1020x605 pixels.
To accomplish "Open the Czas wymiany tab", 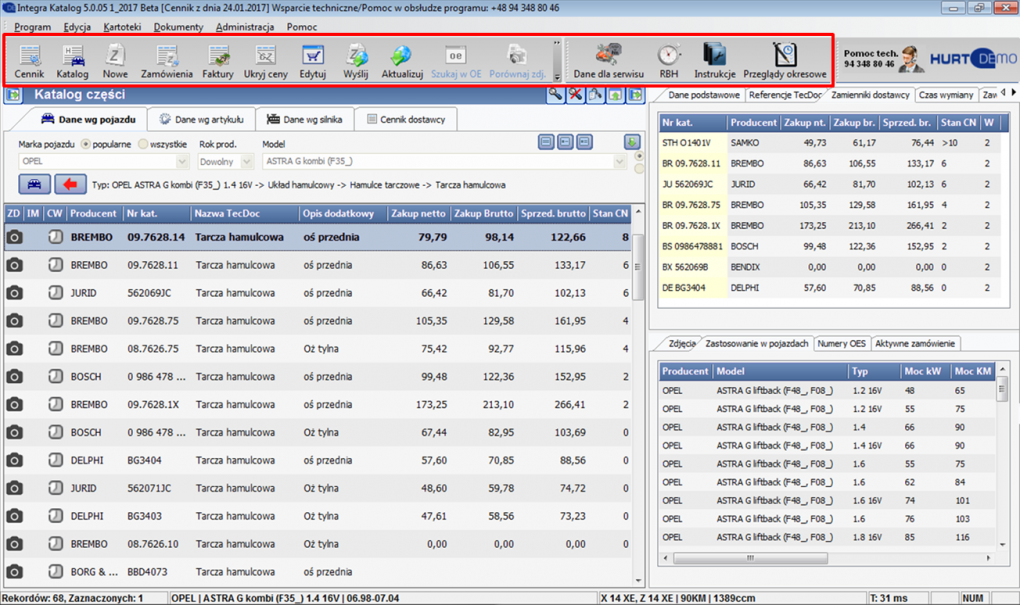I will [x=946, y=95].
